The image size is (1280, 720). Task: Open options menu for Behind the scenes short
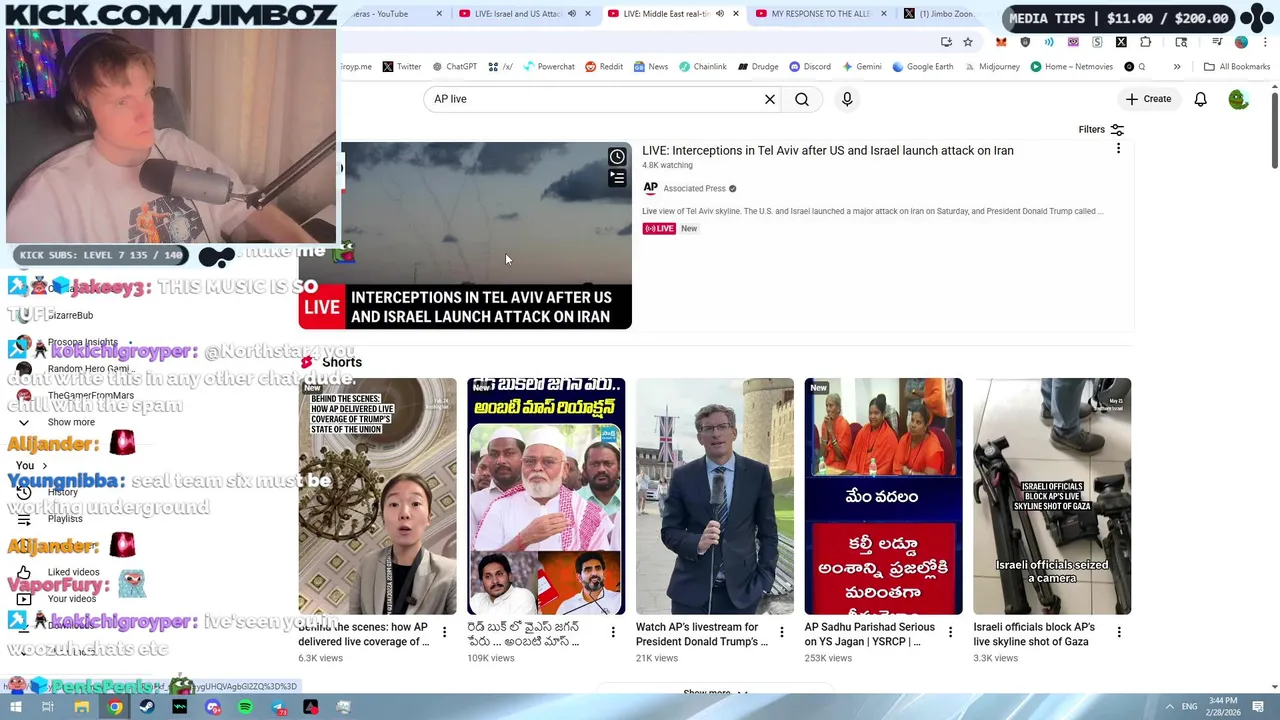click(x=444, y=632)
